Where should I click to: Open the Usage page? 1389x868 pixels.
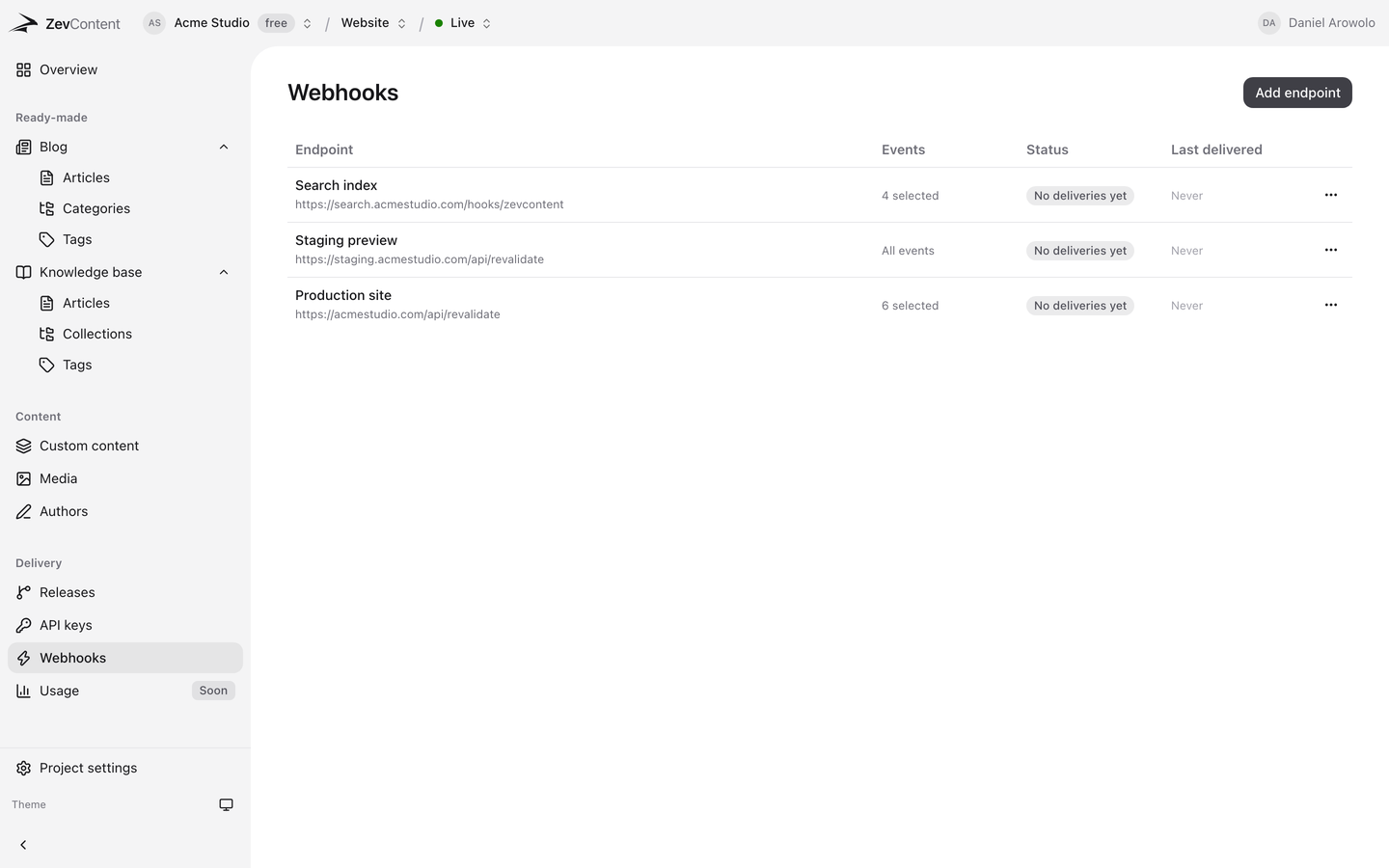tap(125, 691)
